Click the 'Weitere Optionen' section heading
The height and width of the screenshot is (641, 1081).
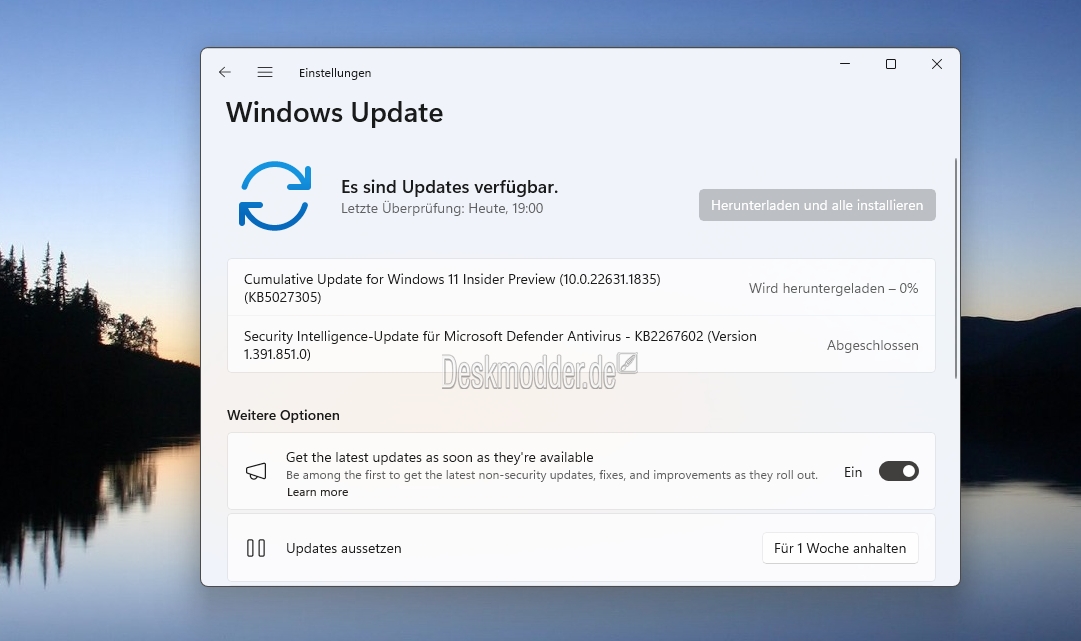tap(283, 416)
